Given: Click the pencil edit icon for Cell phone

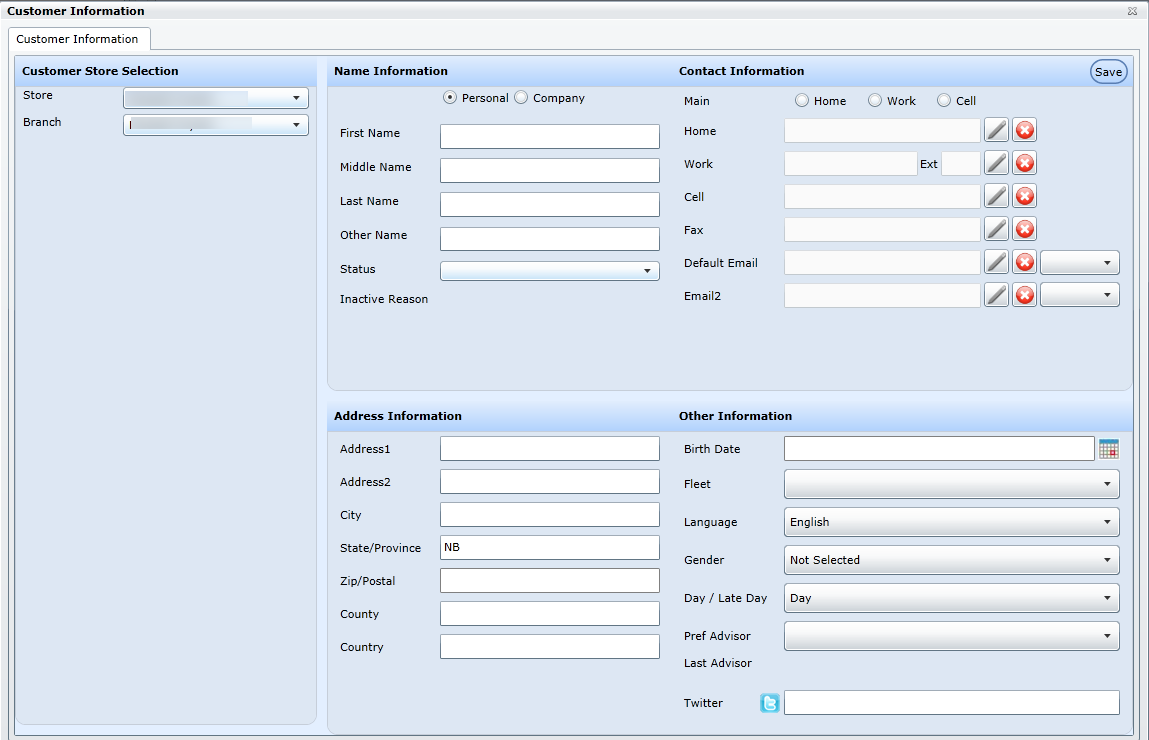Looking at the screenshot, I should (996, 196).
